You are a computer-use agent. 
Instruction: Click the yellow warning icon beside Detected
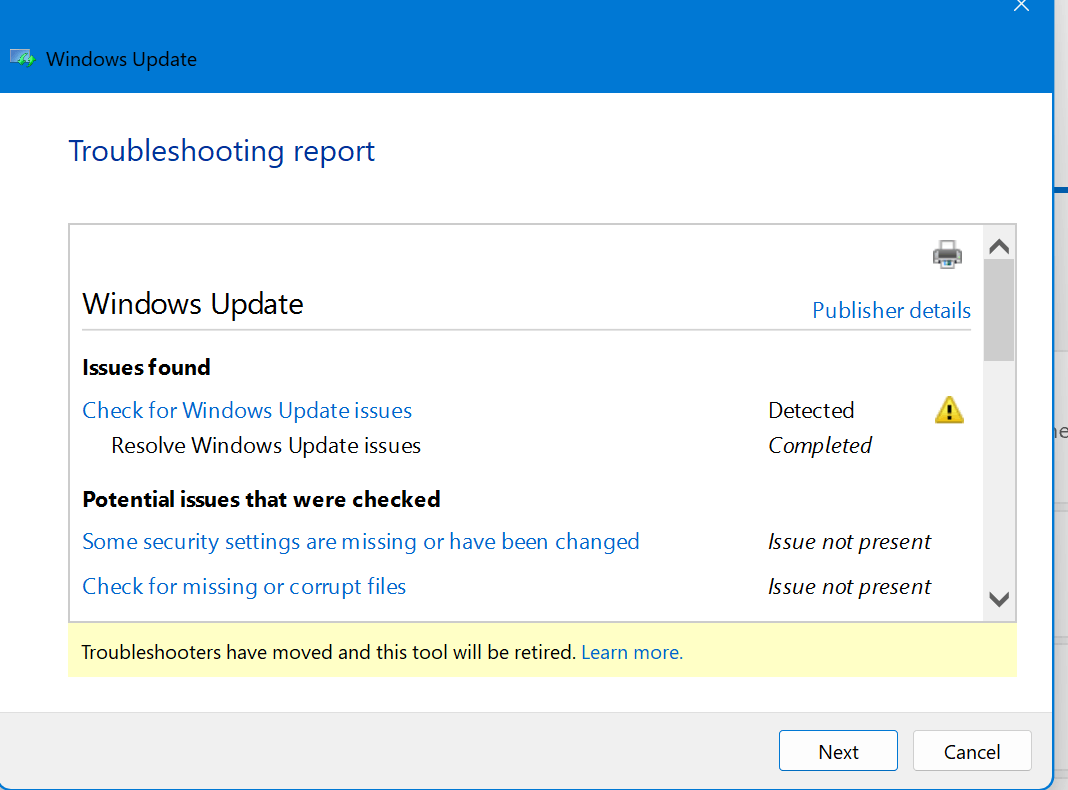(949, 410)
